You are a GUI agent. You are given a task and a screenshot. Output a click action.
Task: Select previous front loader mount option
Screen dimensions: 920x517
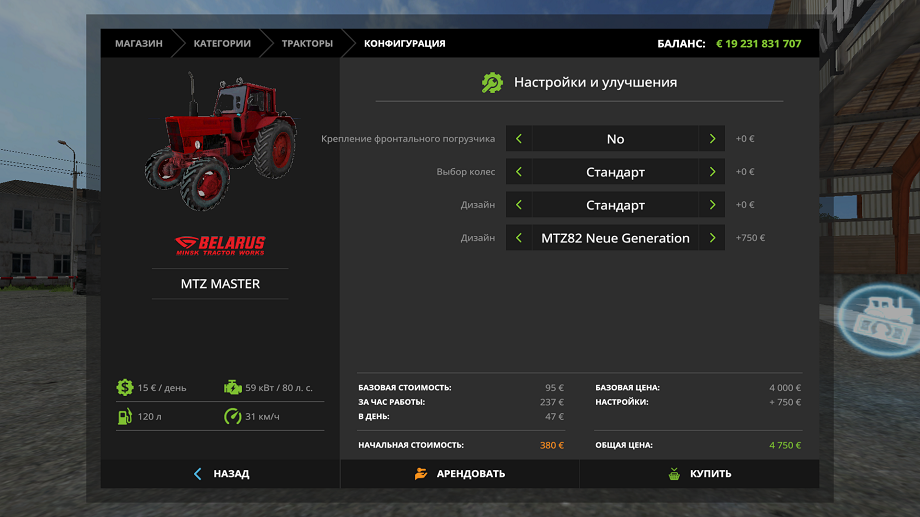pyautogui.click(x=519, y=139)
